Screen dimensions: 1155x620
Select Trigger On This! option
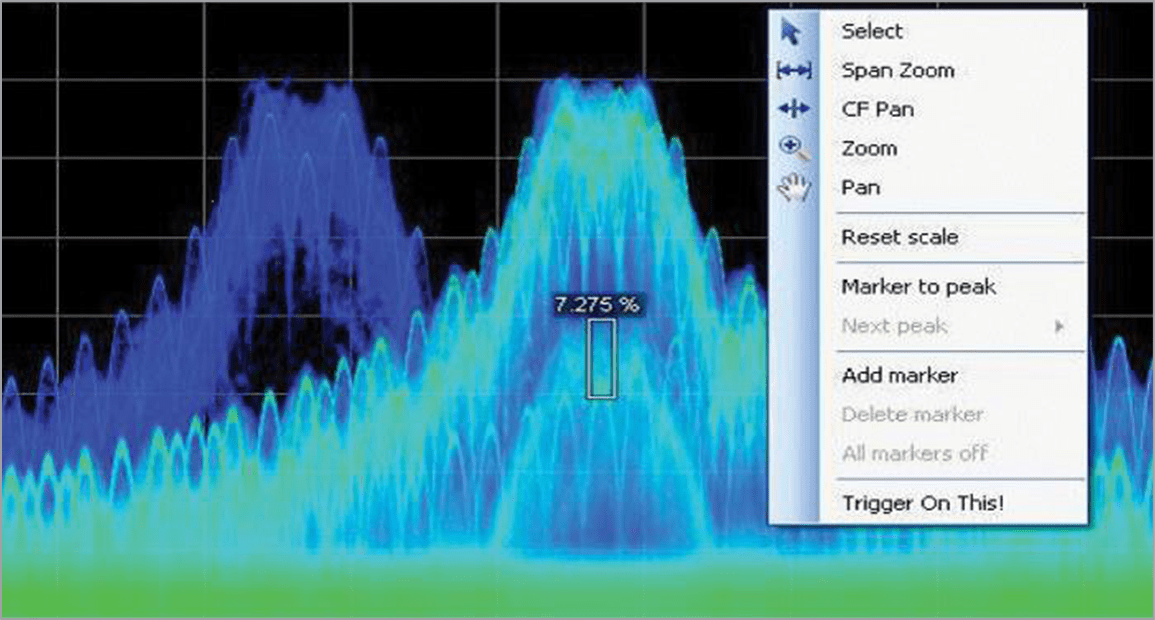pyautogui.click(x=922, y=503)
